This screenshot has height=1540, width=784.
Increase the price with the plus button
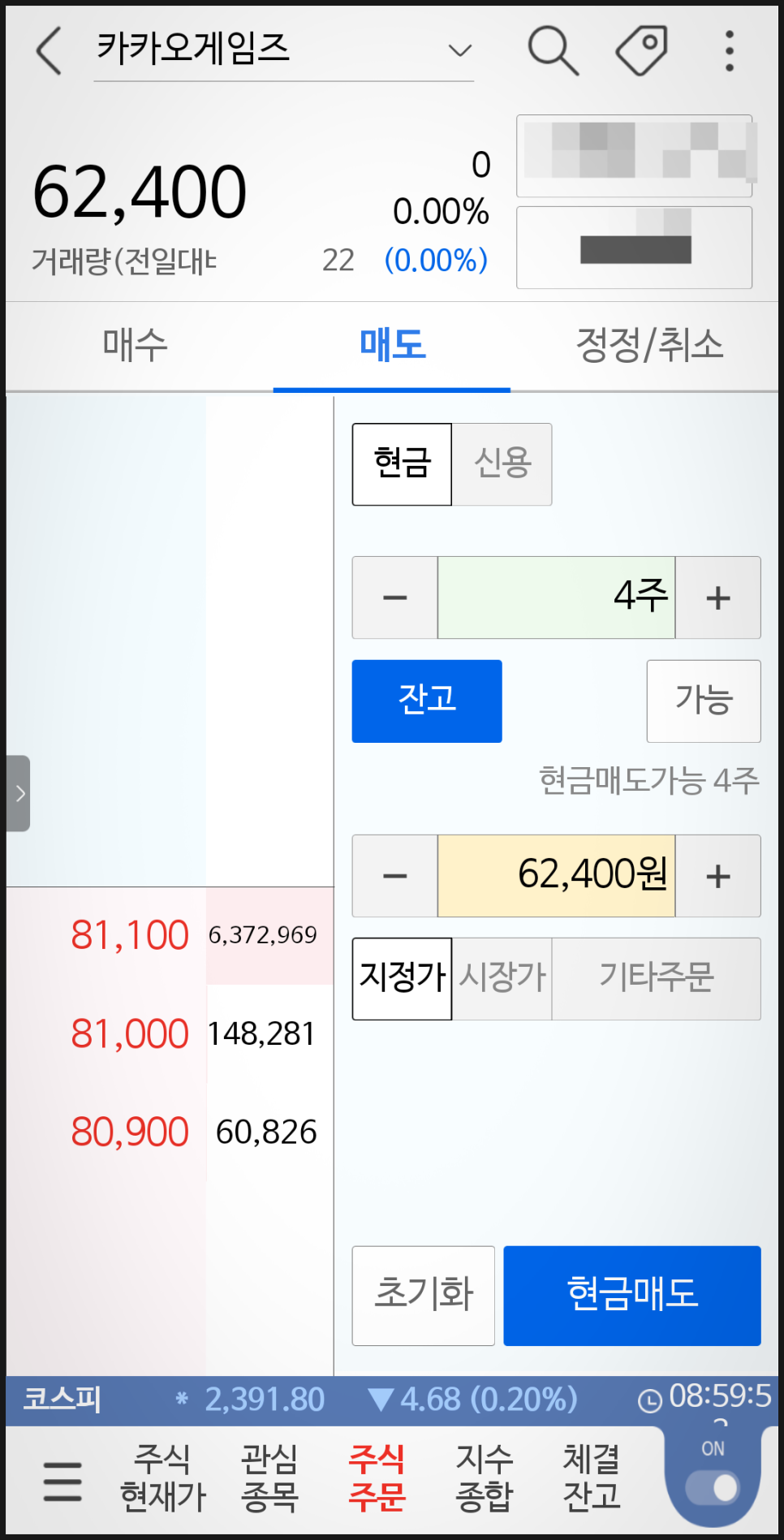point(718,876)
